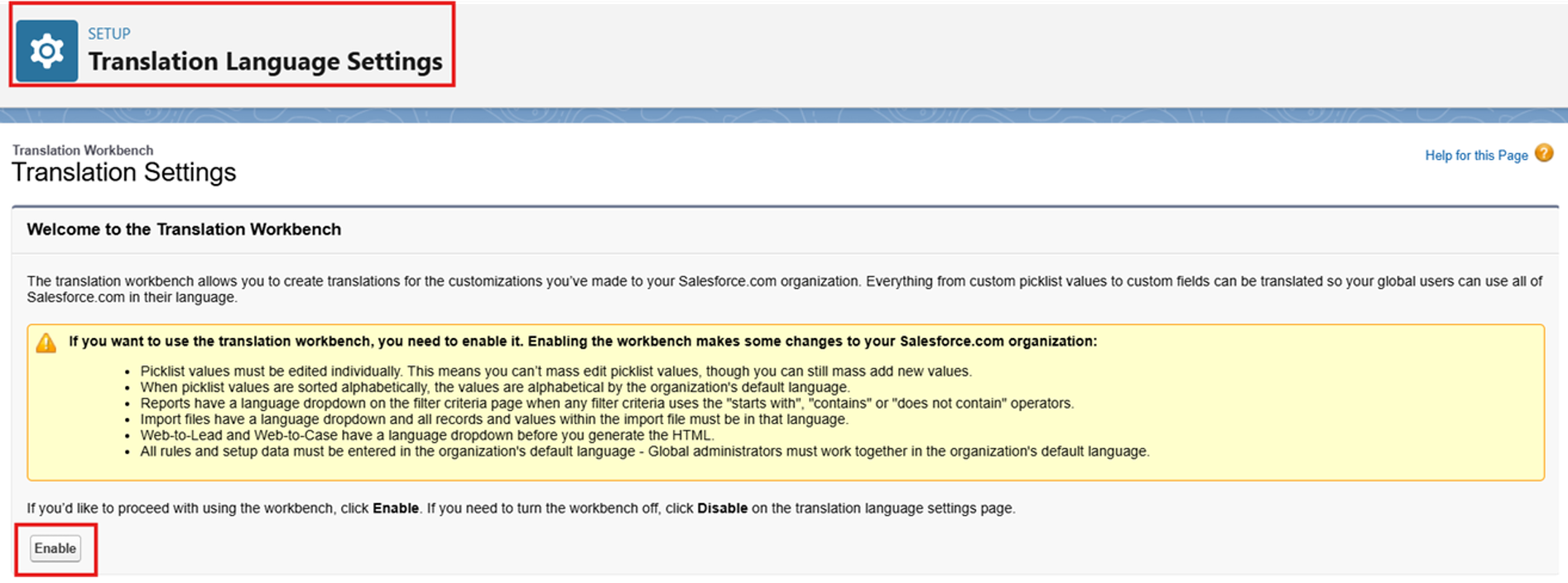Image resolution: width=1568 pixels, height=583 pixels.
Task: Click the bullet about picklist values sorted alphabetically
Action: [494, 387]
